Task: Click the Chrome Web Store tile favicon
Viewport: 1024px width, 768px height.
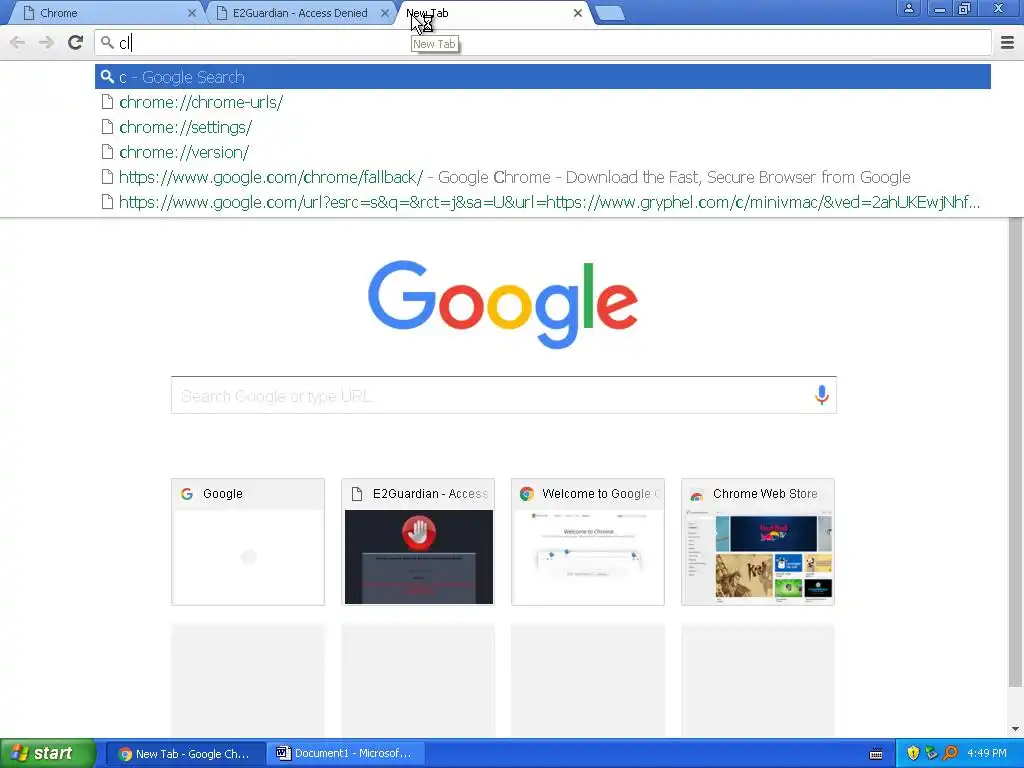Action: pyautogui.click(x=697, y=494)
